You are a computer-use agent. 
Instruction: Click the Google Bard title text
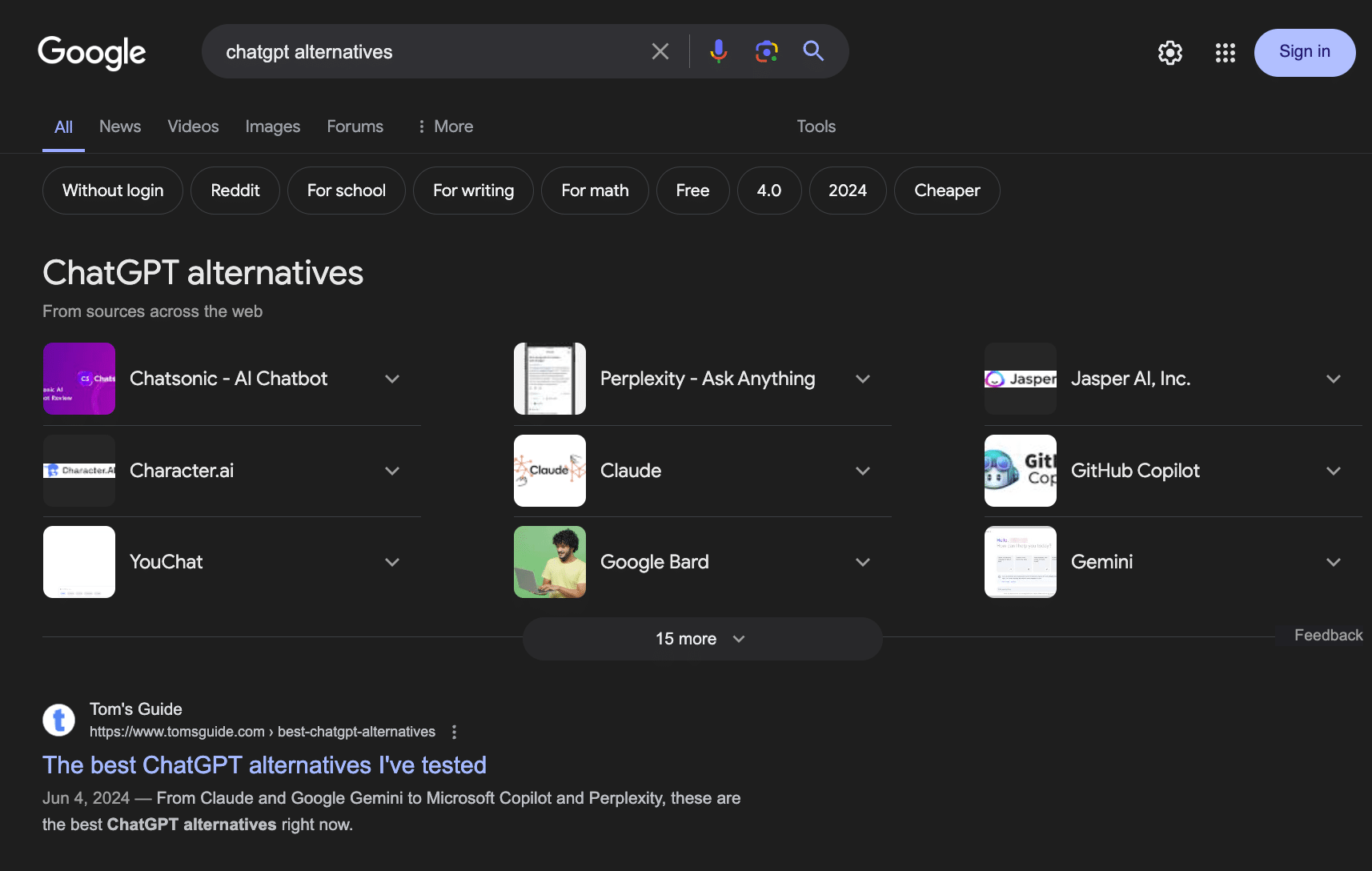[655, 562]
